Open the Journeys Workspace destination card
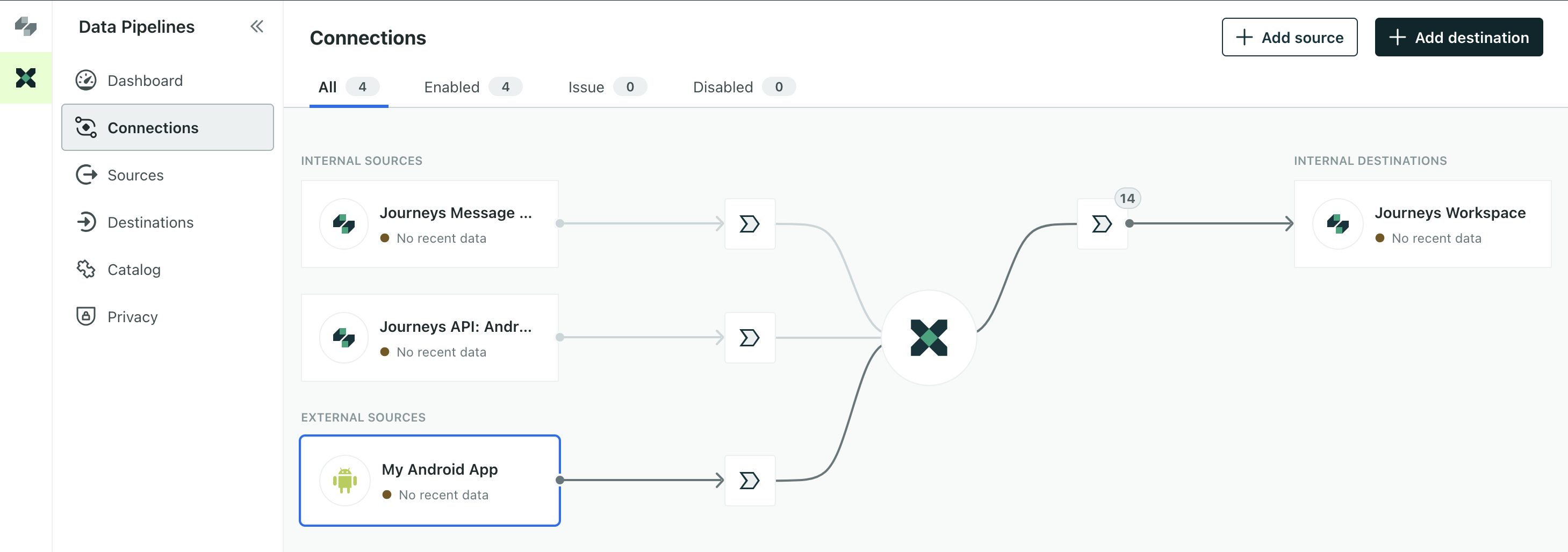 [x=1422, y=224]
